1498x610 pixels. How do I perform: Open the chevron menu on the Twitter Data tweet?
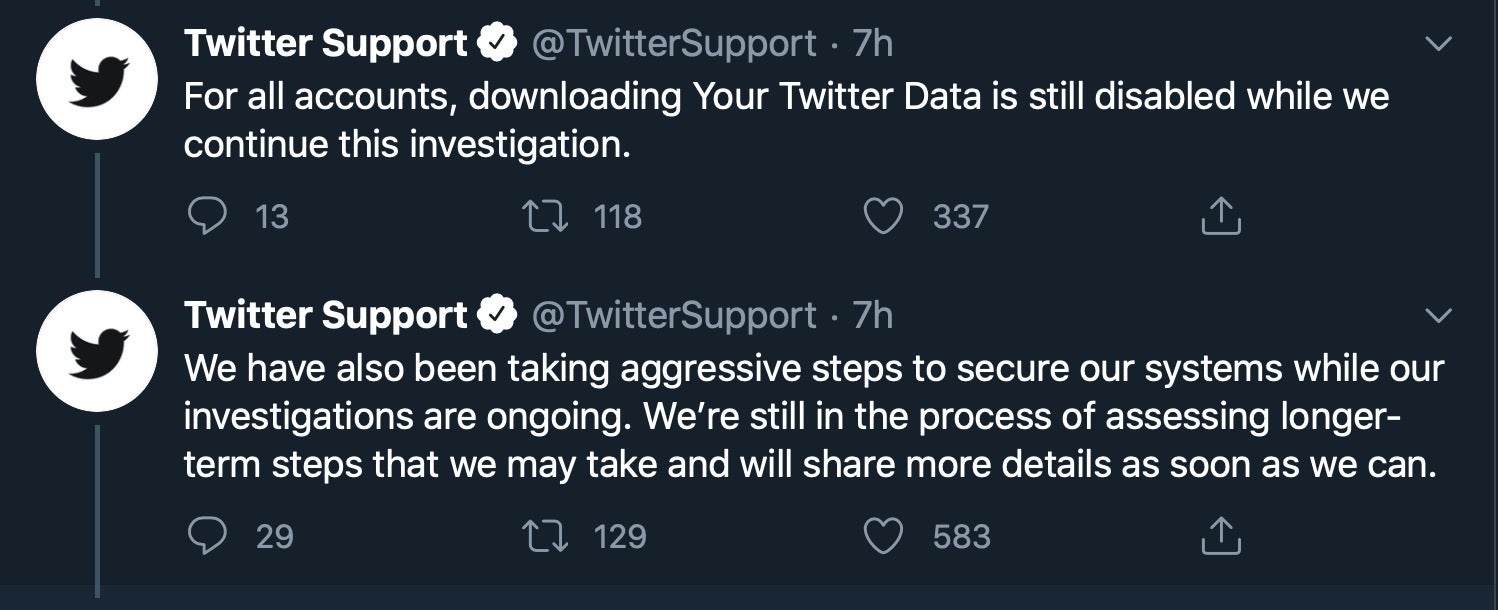point(1437,45)
